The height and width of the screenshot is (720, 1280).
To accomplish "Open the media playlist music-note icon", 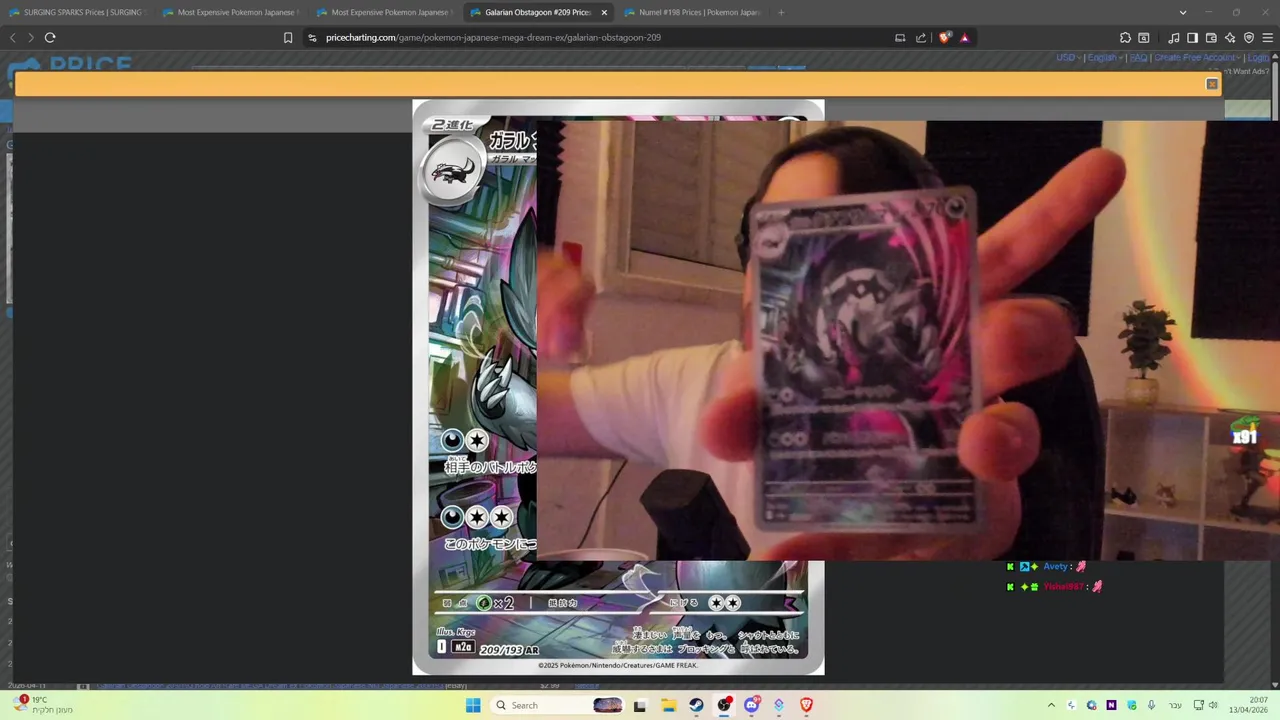I will pyautogui.click(x=1174, y=38).
